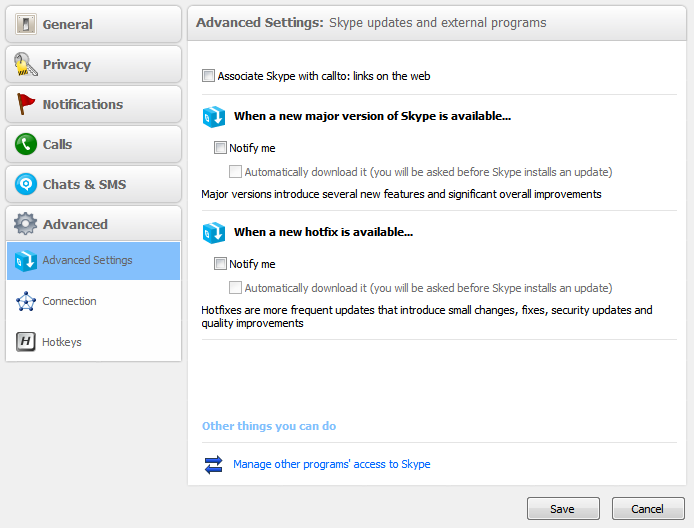Click the blue Chats & SMS bubble icon

tap(26, 184)
